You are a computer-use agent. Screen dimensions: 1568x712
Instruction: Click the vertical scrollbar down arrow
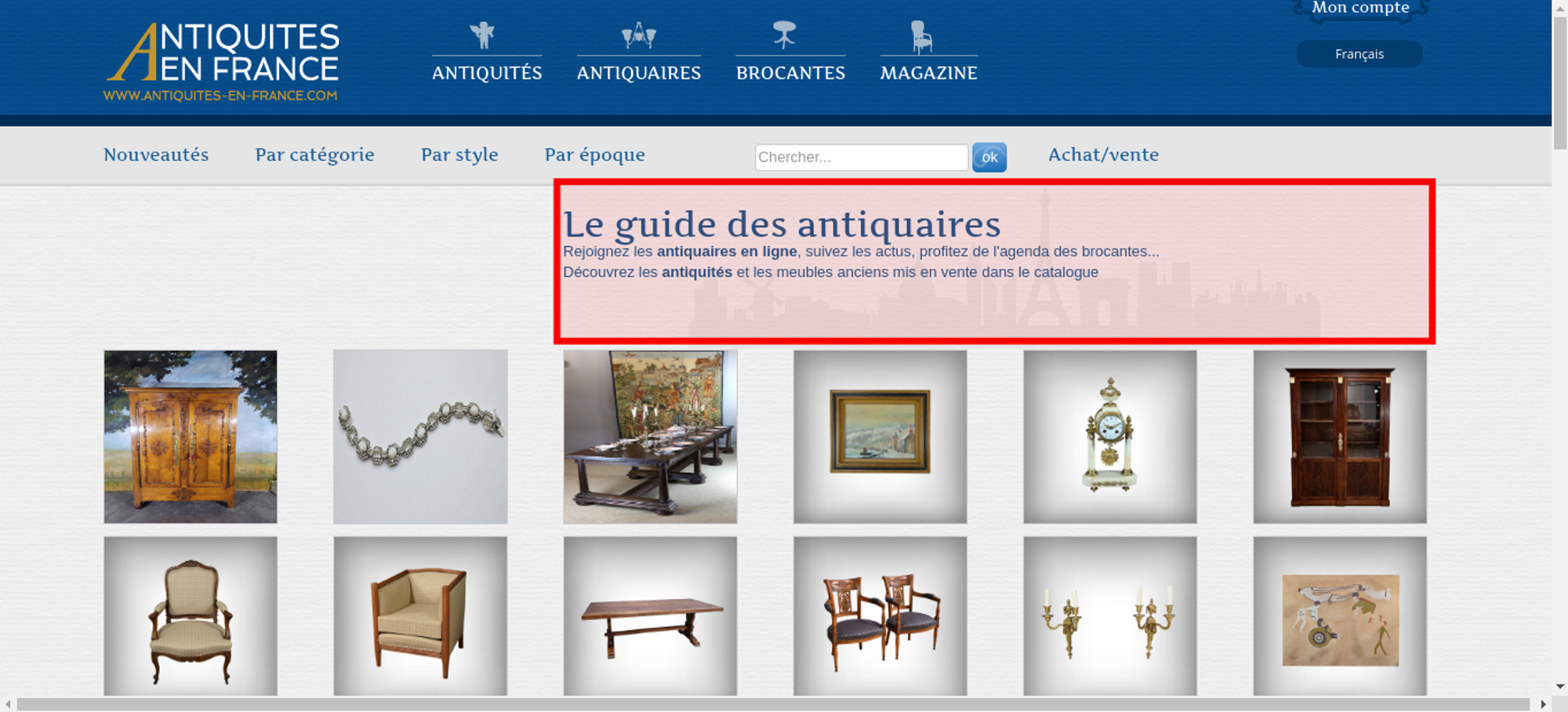[x=1560, y=686]
